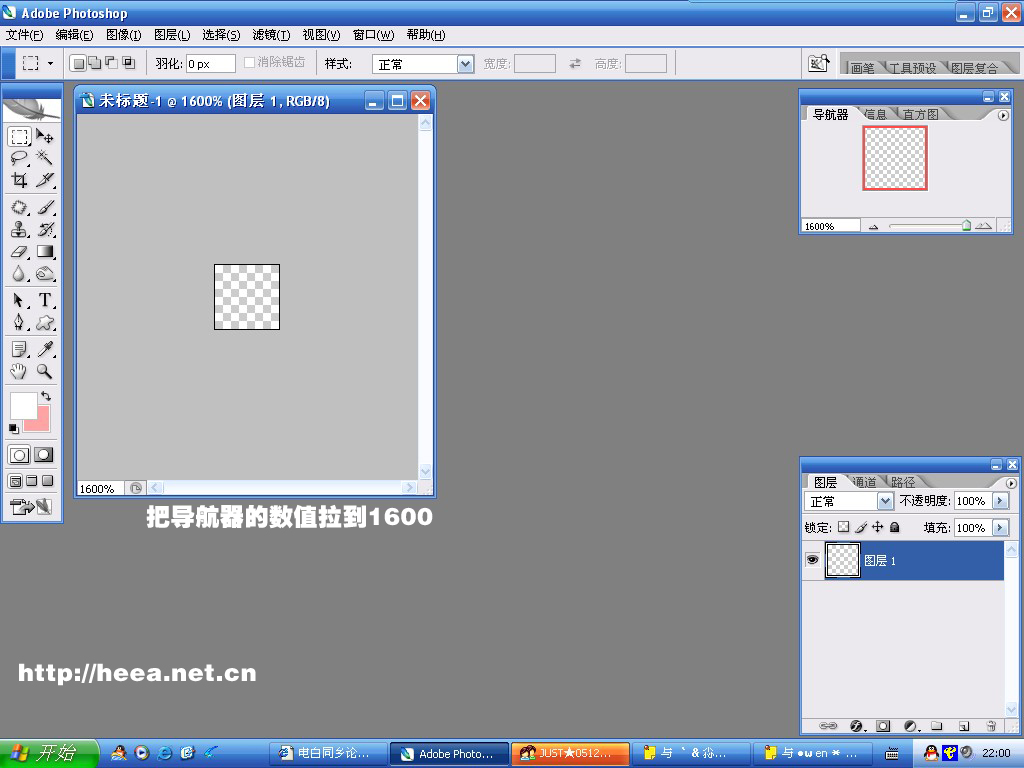Select the Eyedropper tool
This screenshot has width=1024, height=768.
pos(45,349)
